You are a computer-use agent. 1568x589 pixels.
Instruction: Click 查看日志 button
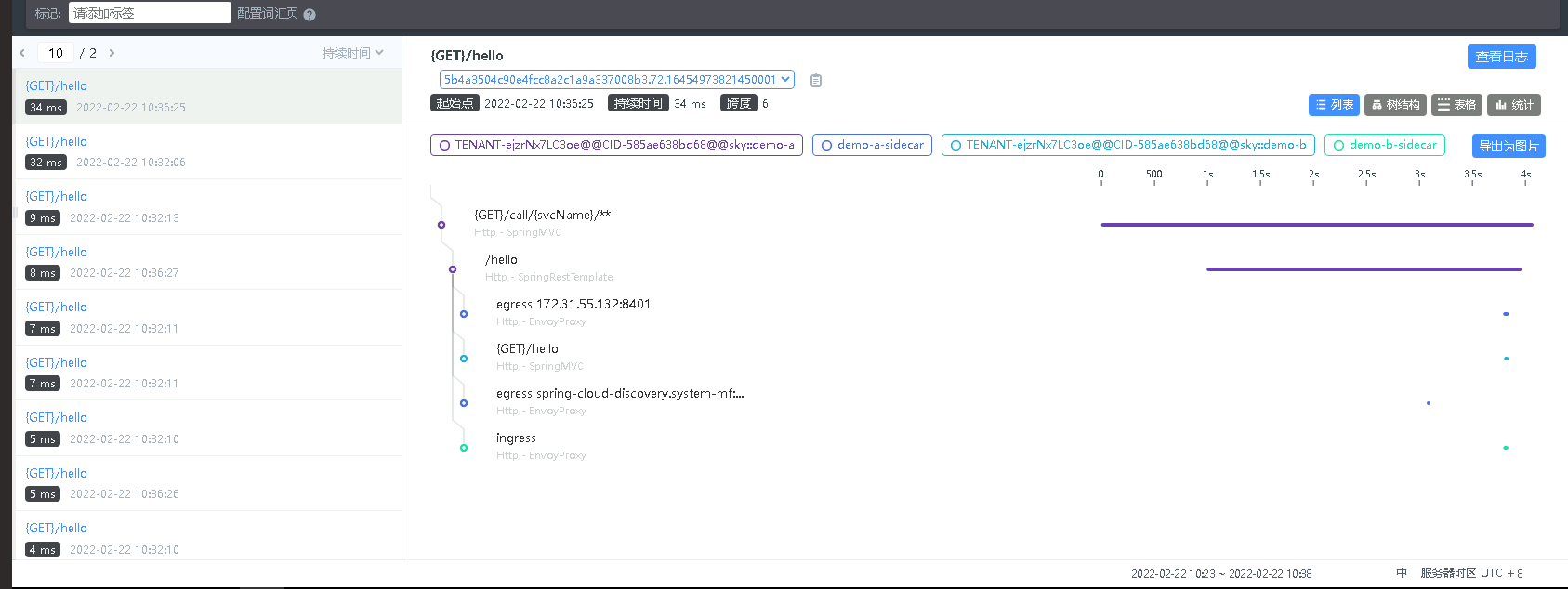coord(1502,57)
